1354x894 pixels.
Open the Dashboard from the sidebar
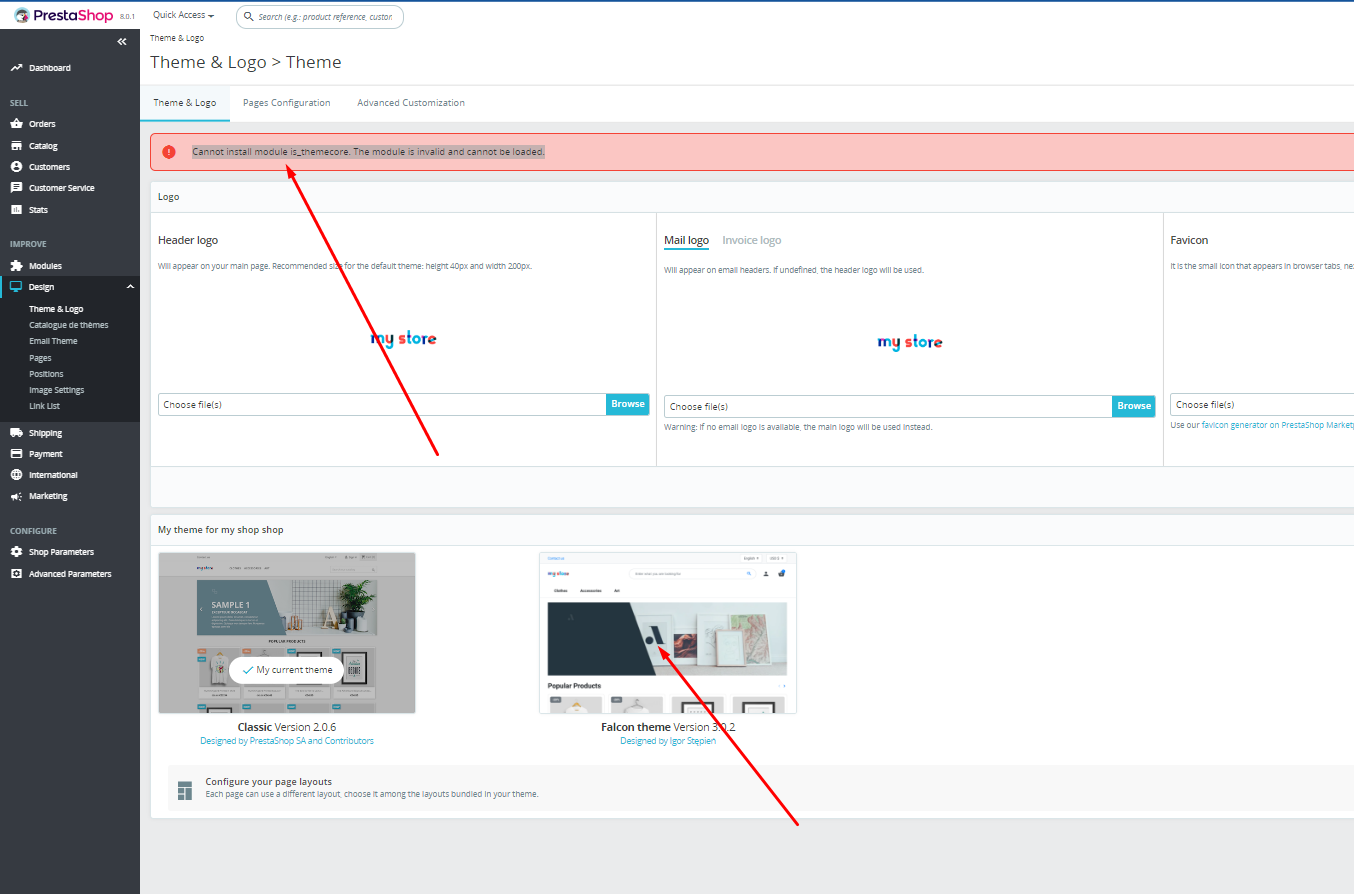(15, 67)
